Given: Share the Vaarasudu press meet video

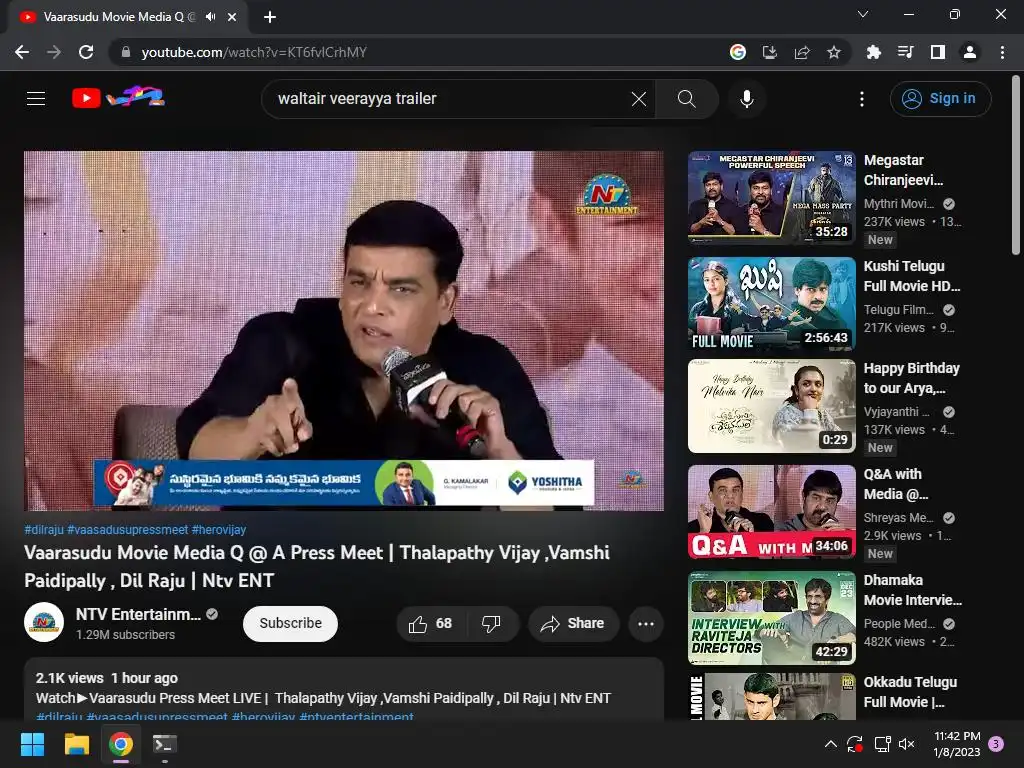Looking at the screenshot, I should [x=573, y=624].
